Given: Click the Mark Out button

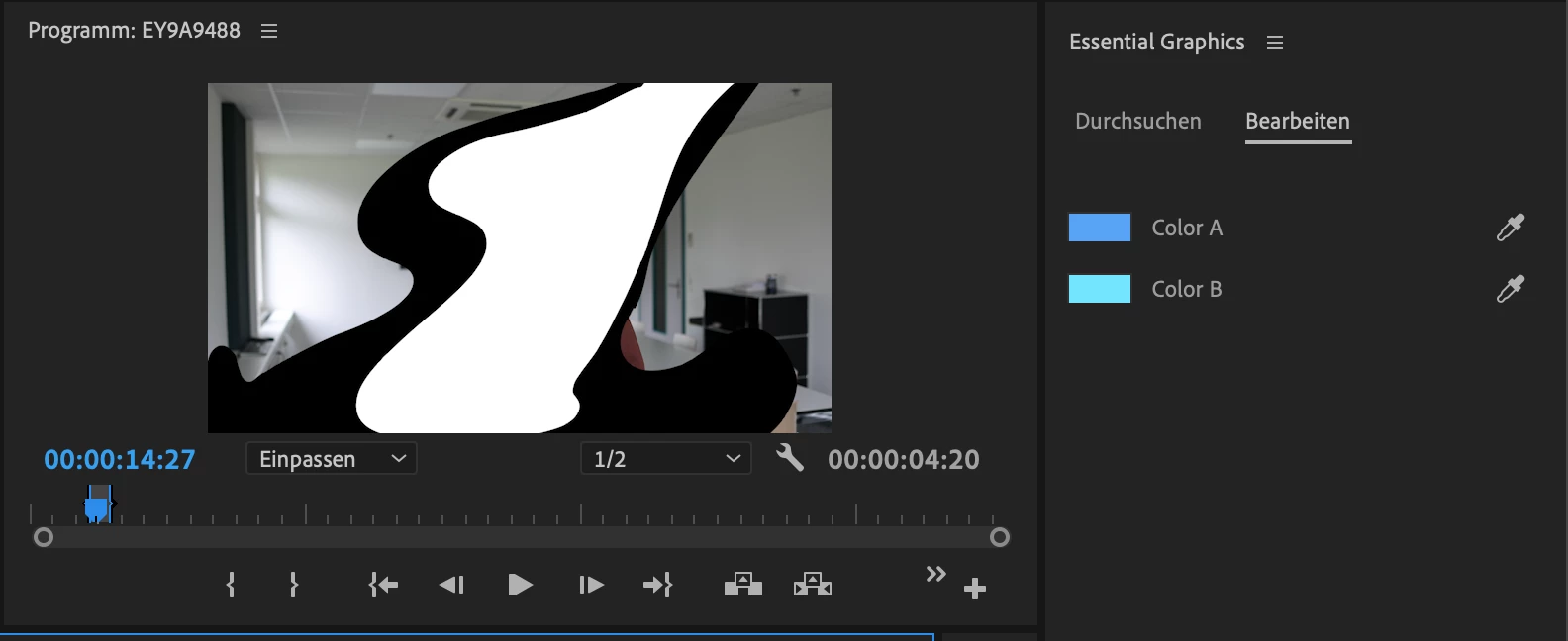Looking at the screenshot, I should (x=293, y=585).
